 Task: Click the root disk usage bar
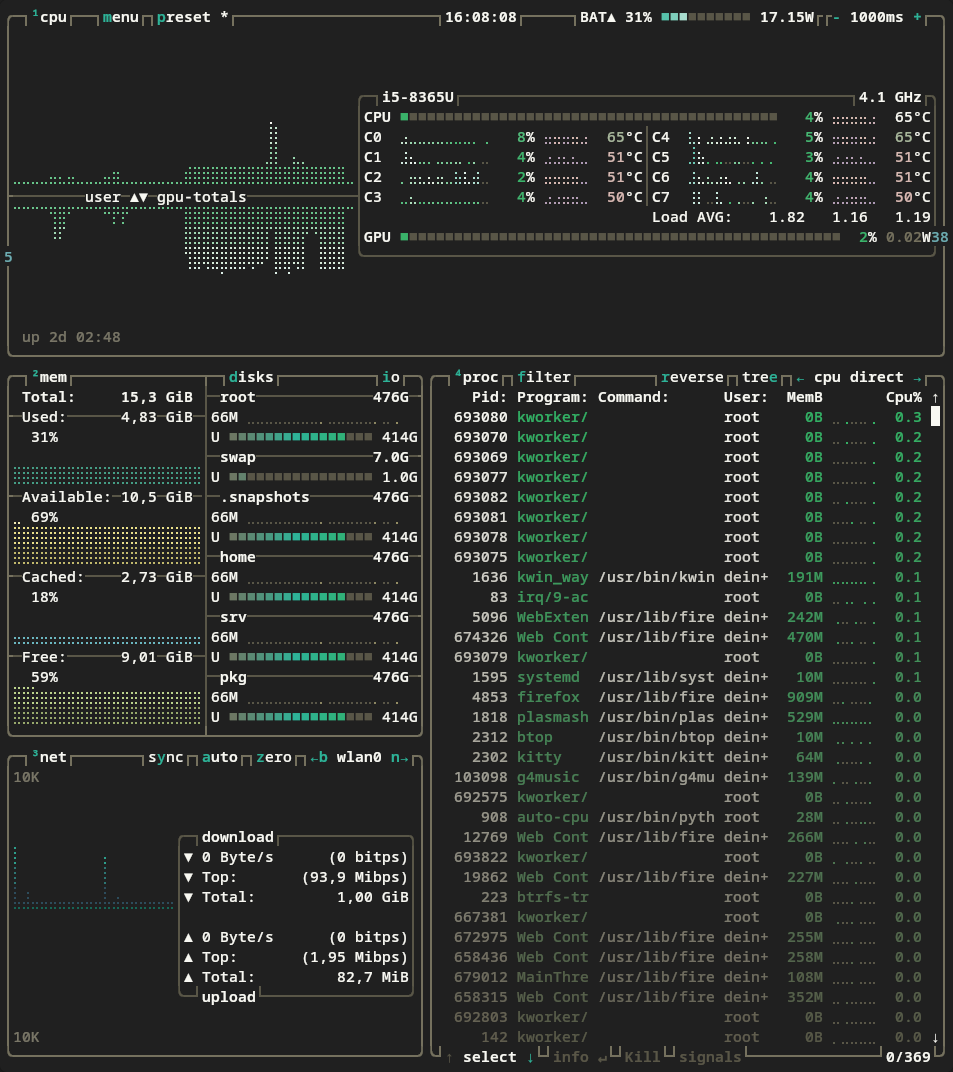[x=301, y=437]
